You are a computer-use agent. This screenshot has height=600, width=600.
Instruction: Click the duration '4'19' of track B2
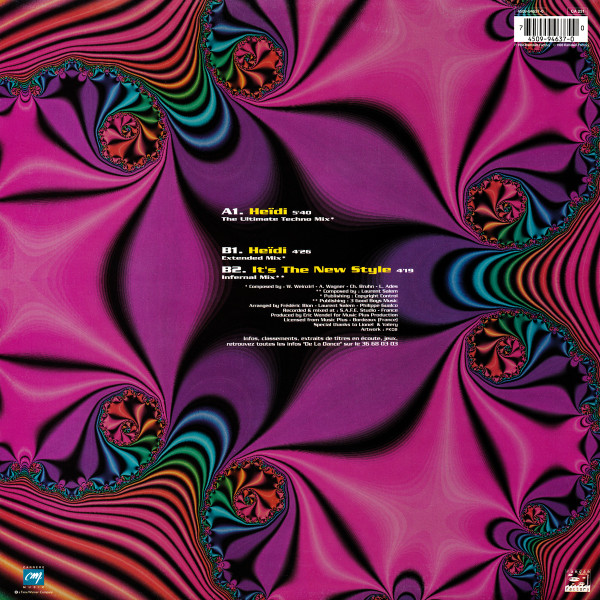[x=406, y=271]
